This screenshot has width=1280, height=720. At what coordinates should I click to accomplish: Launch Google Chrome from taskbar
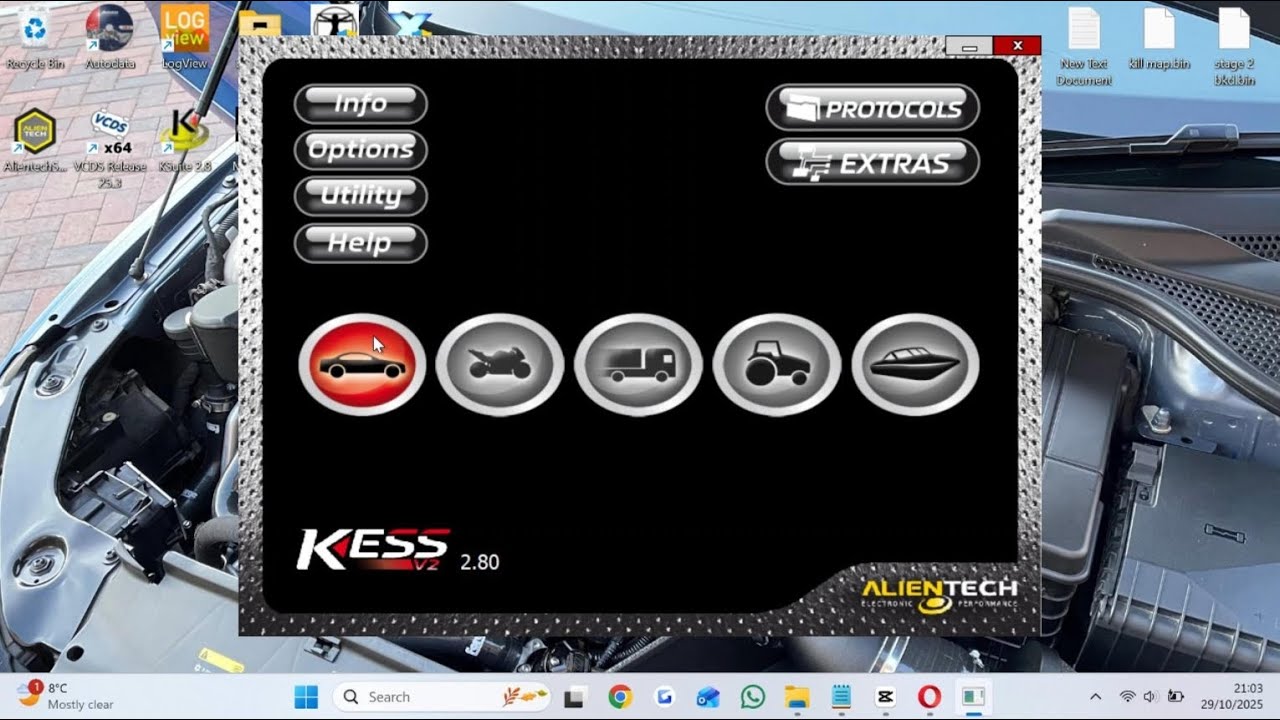[x=620, y=697]
